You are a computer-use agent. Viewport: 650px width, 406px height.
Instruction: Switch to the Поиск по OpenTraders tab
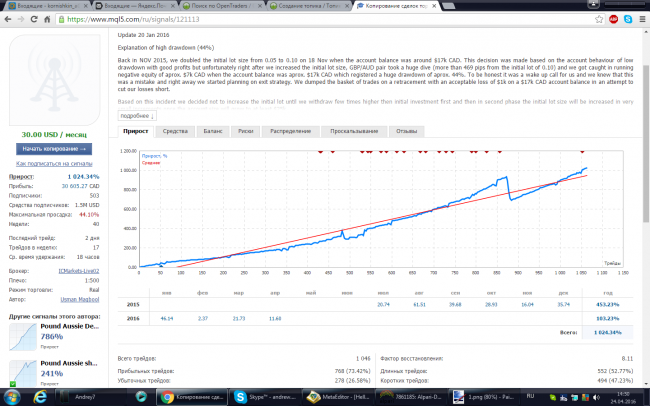(x=222, y=6)
